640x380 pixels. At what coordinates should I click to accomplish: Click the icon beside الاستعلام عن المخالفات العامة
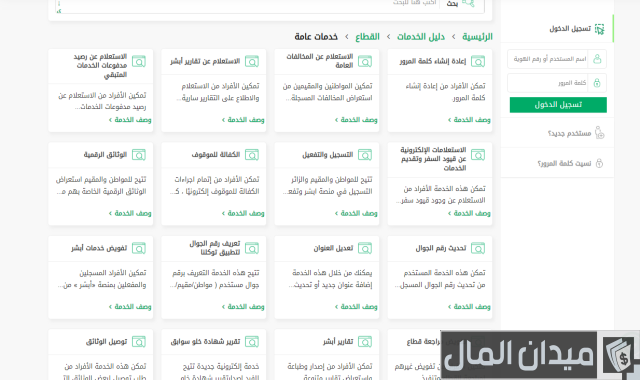point(365,62)
